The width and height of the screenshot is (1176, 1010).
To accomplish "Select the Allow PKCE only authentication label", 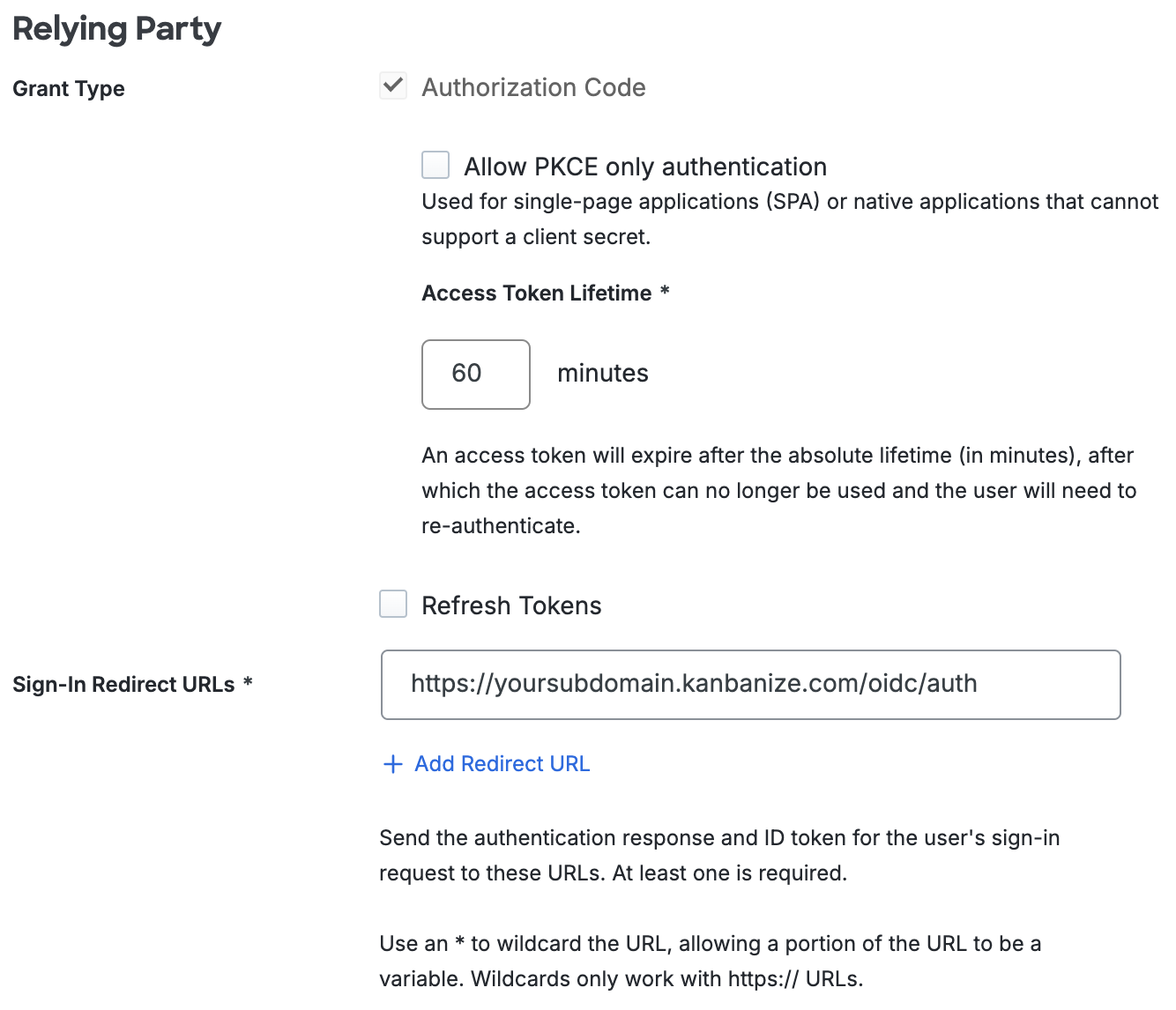I will pos(646,166).
